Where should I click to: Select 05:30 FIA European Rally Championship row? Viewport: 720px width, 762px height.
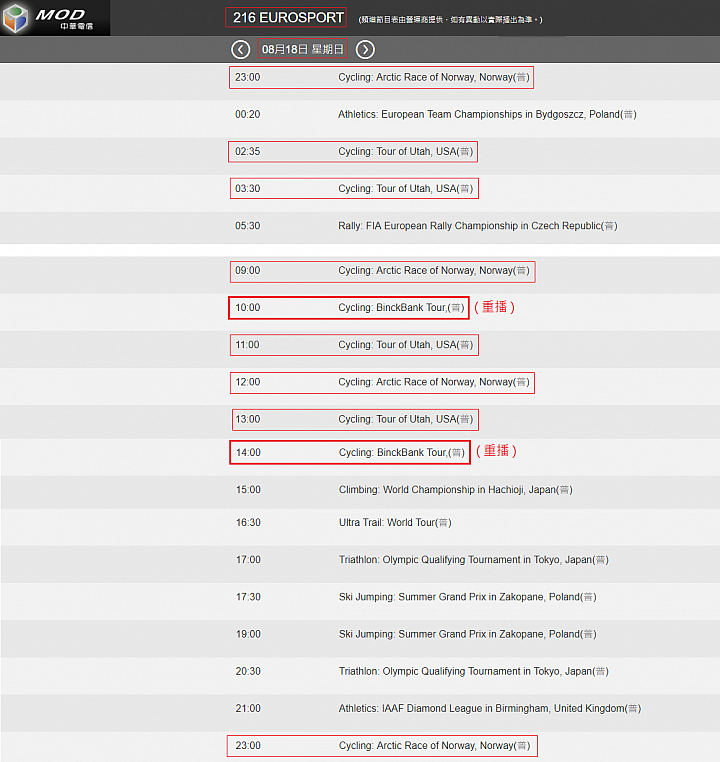point(360,226)
